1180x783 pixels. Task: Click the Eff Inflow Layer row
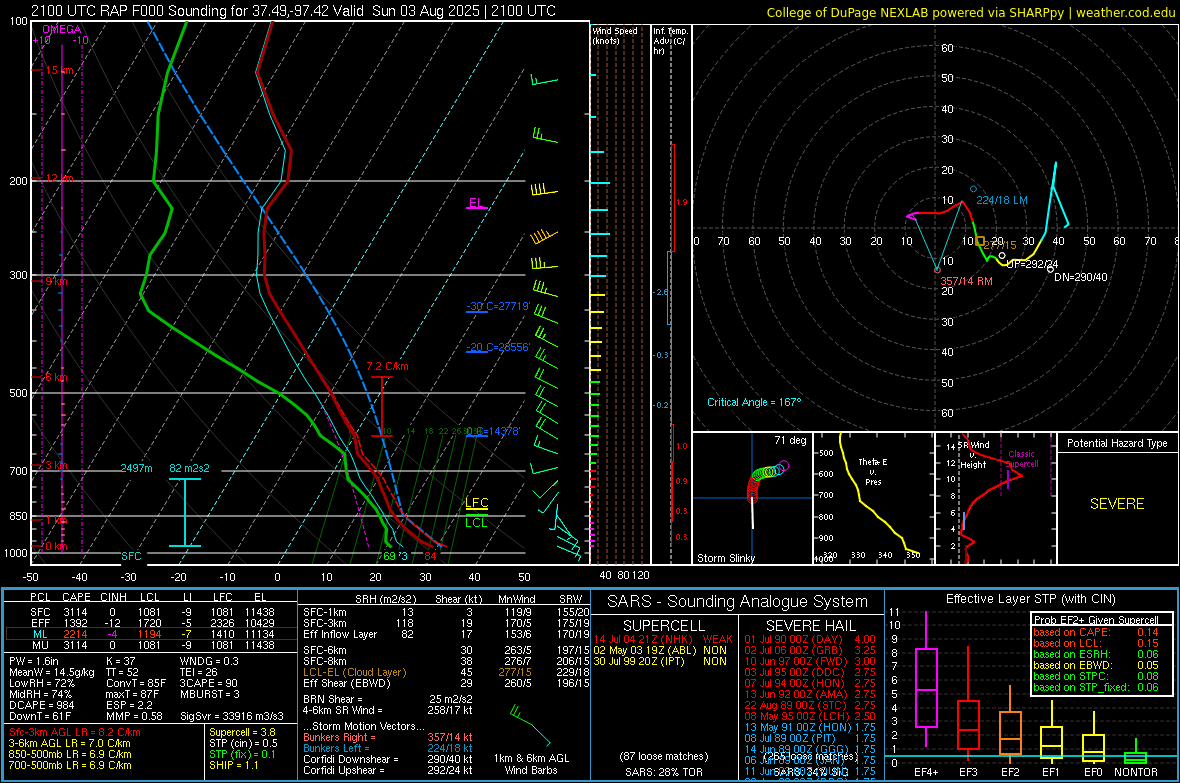click(446, 634)
